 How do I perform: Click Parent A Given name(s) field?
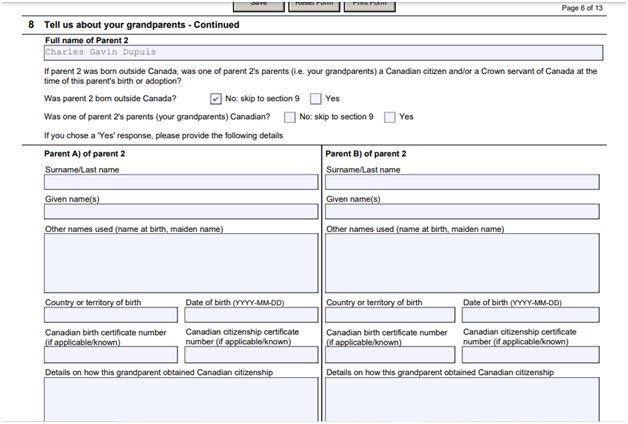click(x=181, y=212)
